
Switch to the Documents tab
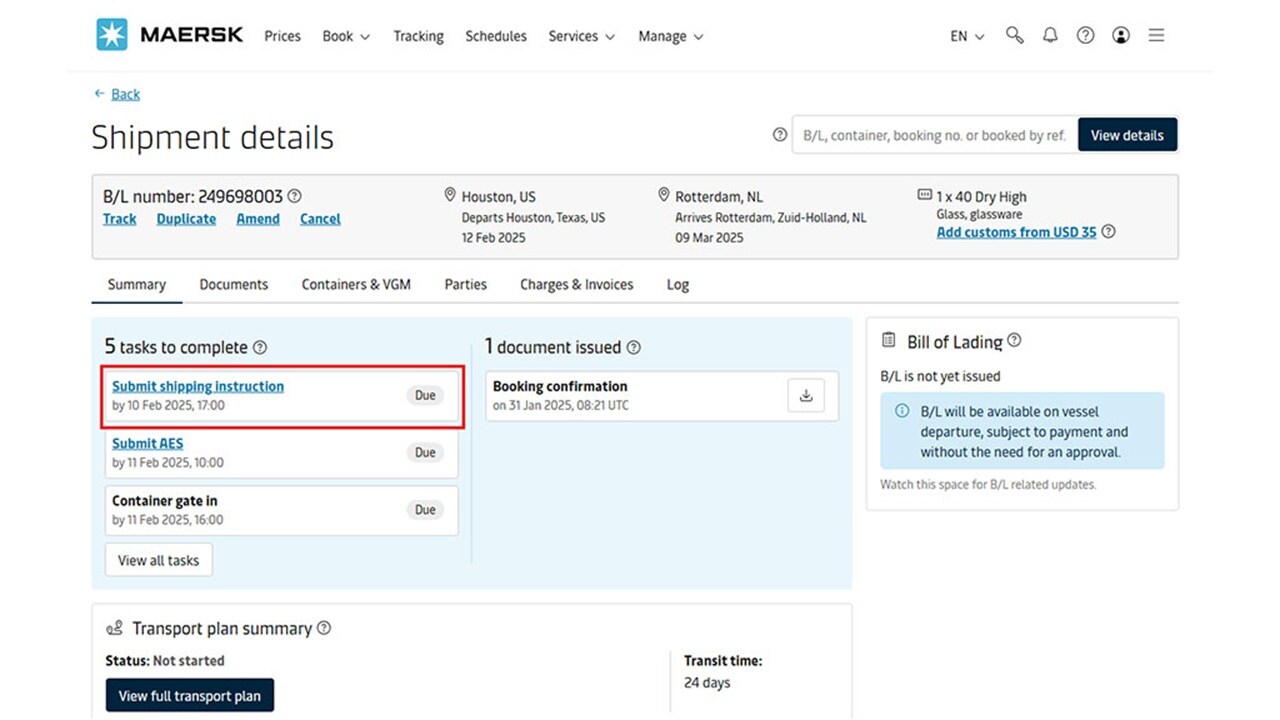click(233, 284)
